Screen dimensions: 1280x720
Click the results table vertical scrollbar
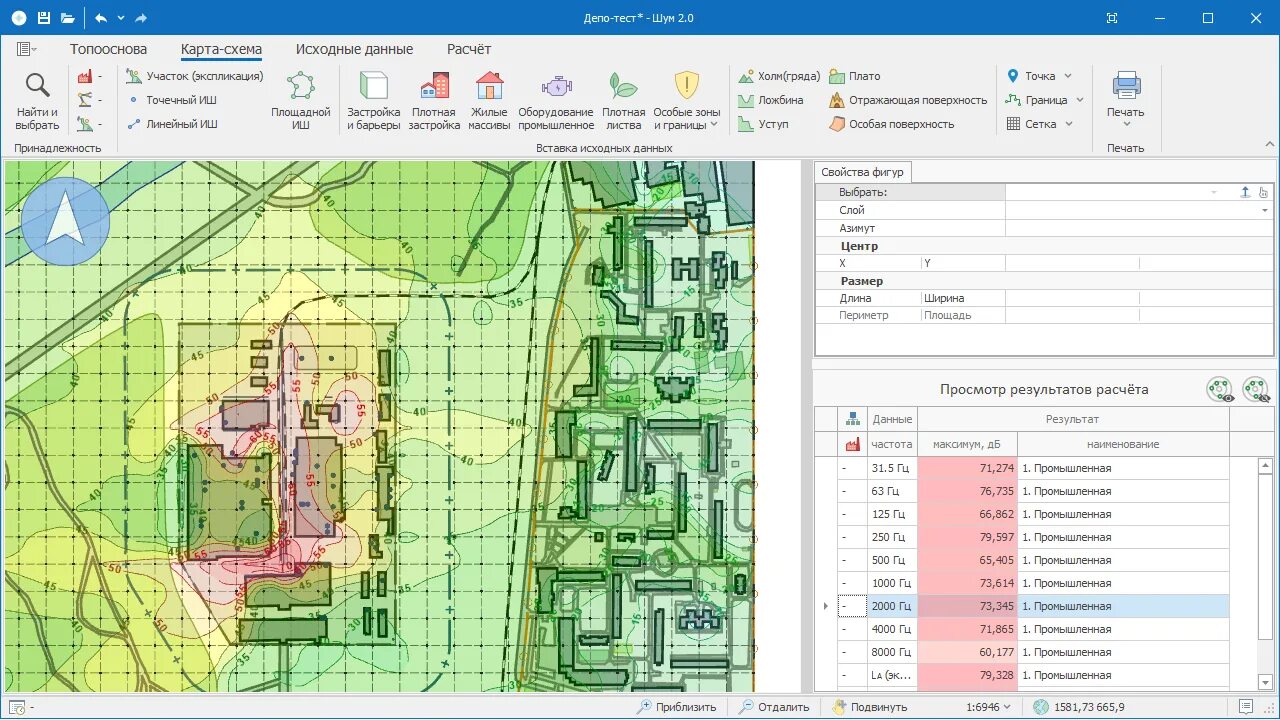point(1264,574)
